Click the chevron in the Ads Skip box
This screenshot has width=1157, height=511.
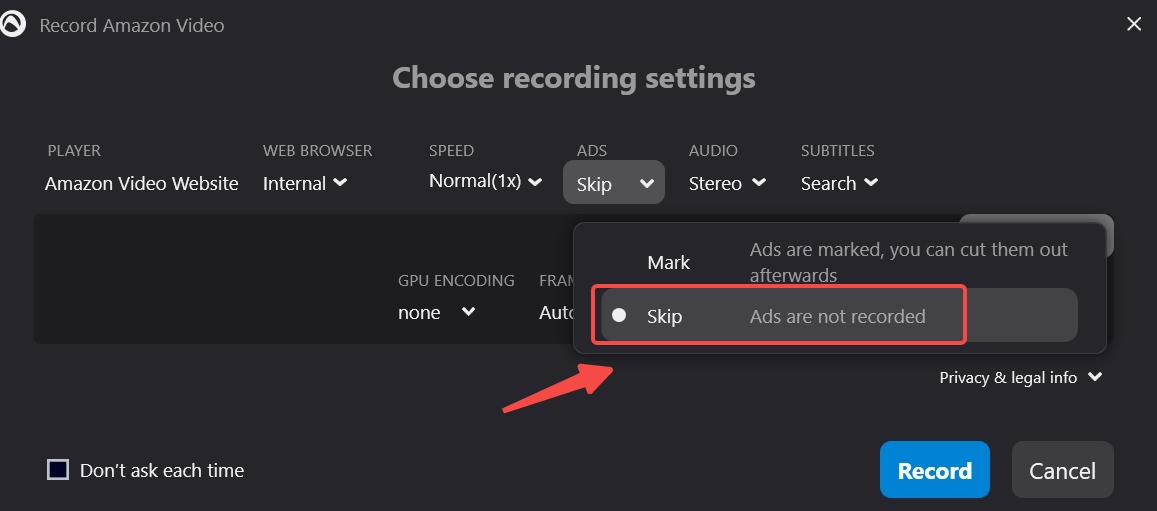647,183
